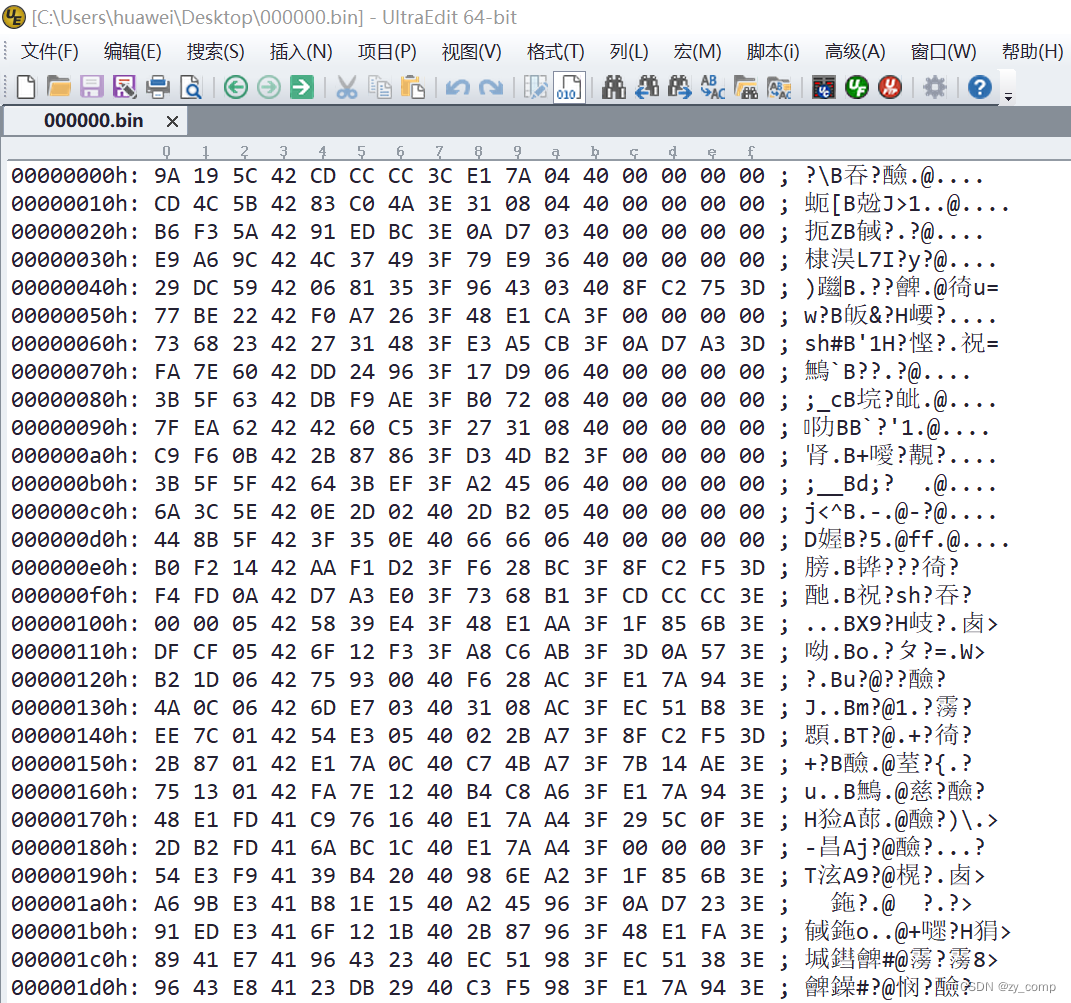
Task: Open Replace in Files folder icon
Action: pos(779,87)
